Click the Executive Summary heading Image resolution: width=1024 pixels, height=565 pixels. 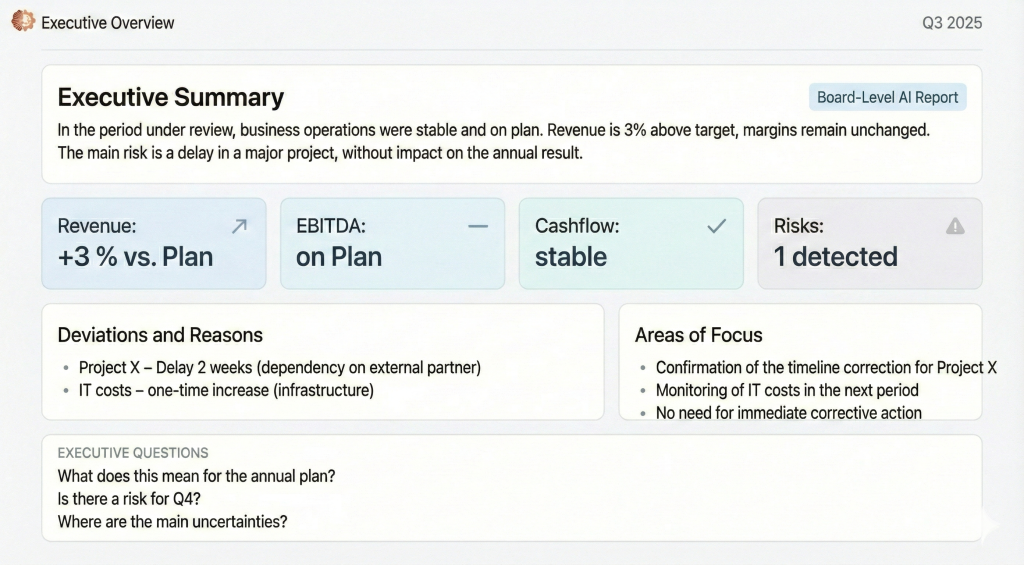click(171, 97)
